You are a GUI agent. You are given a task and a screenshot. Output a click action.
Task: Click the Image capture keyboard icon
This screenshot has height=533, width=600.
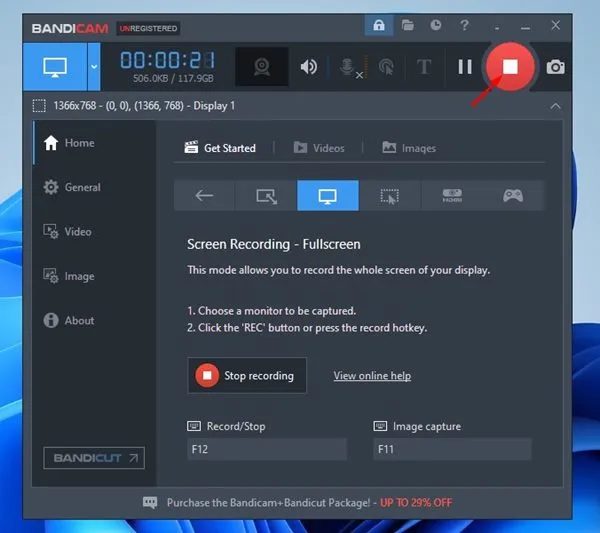(x=380, y=426)
